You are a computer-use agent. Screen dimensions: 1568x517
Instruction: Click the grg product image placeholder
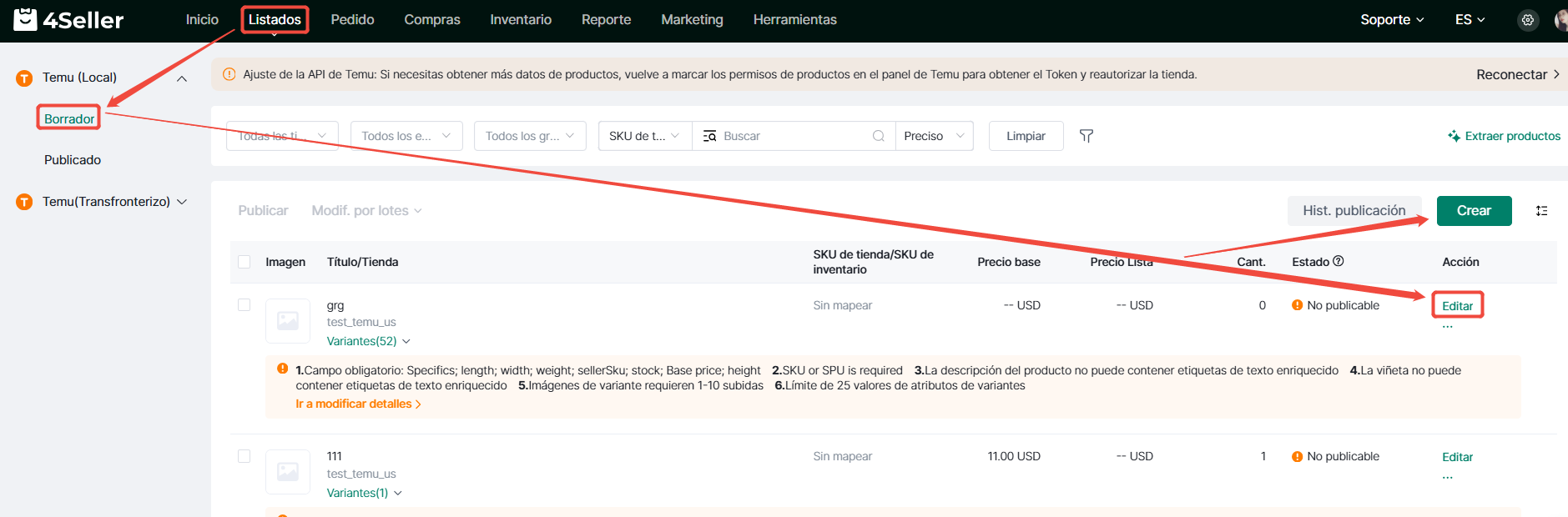[x=288, y=321]
